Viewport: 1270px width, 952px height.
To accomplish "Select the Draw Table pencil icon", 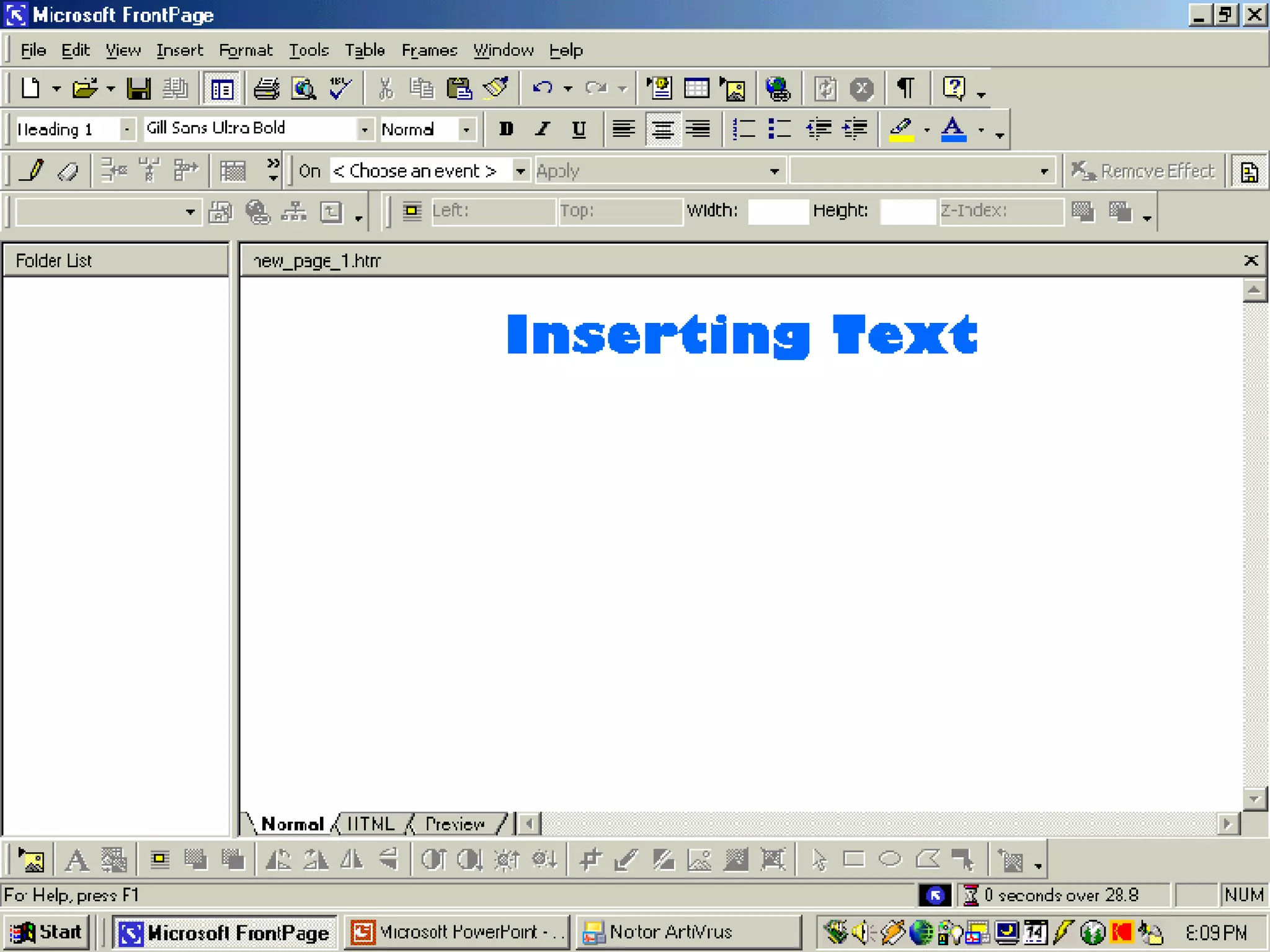I will point(32,170).
